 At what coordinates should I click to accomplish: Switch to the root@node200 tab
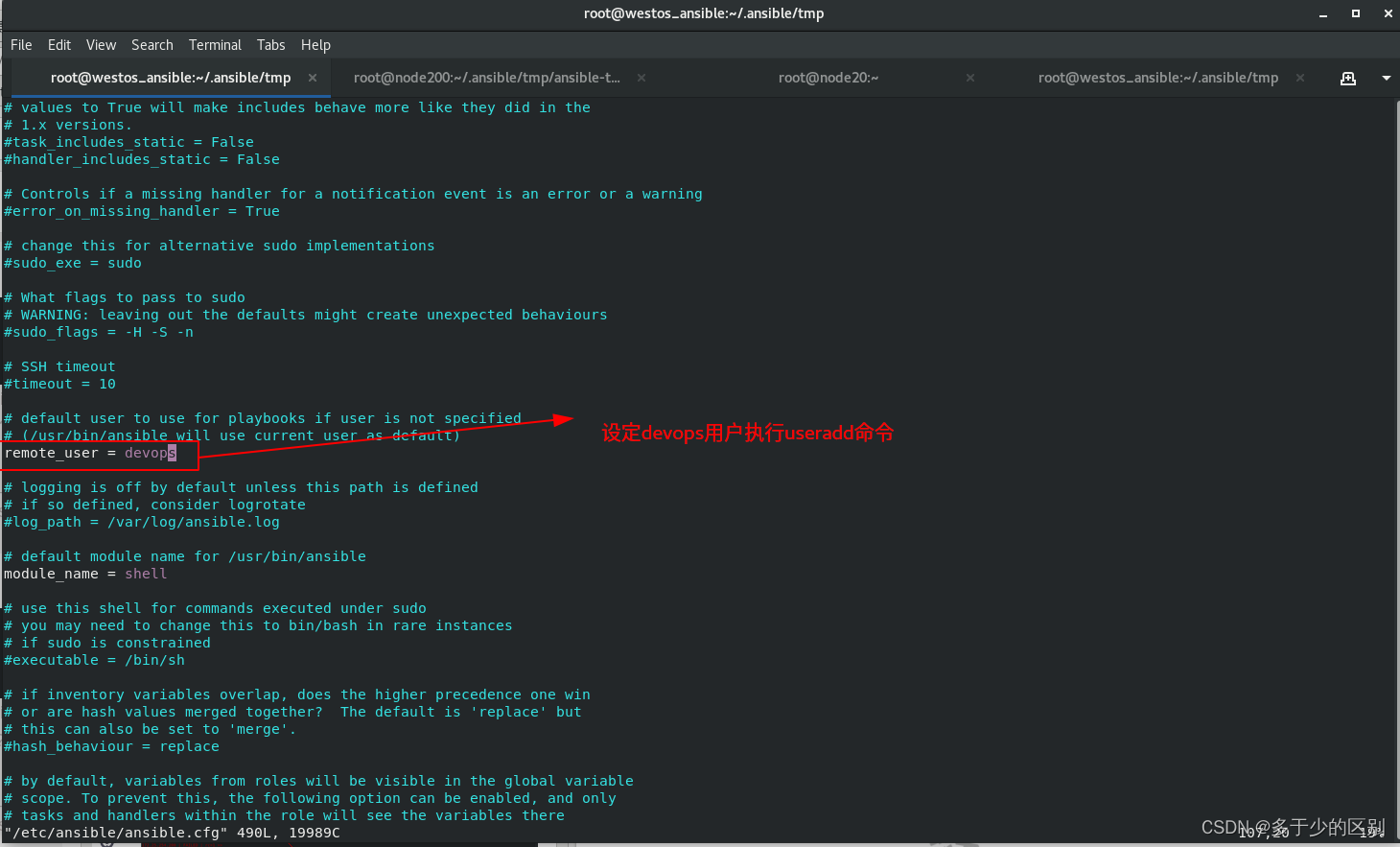tap(486, 78)
